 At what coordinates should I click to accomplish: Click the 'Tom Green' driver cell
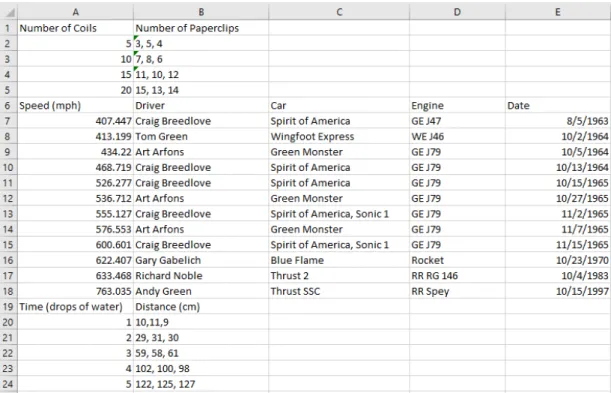click(x=201, y=136)
